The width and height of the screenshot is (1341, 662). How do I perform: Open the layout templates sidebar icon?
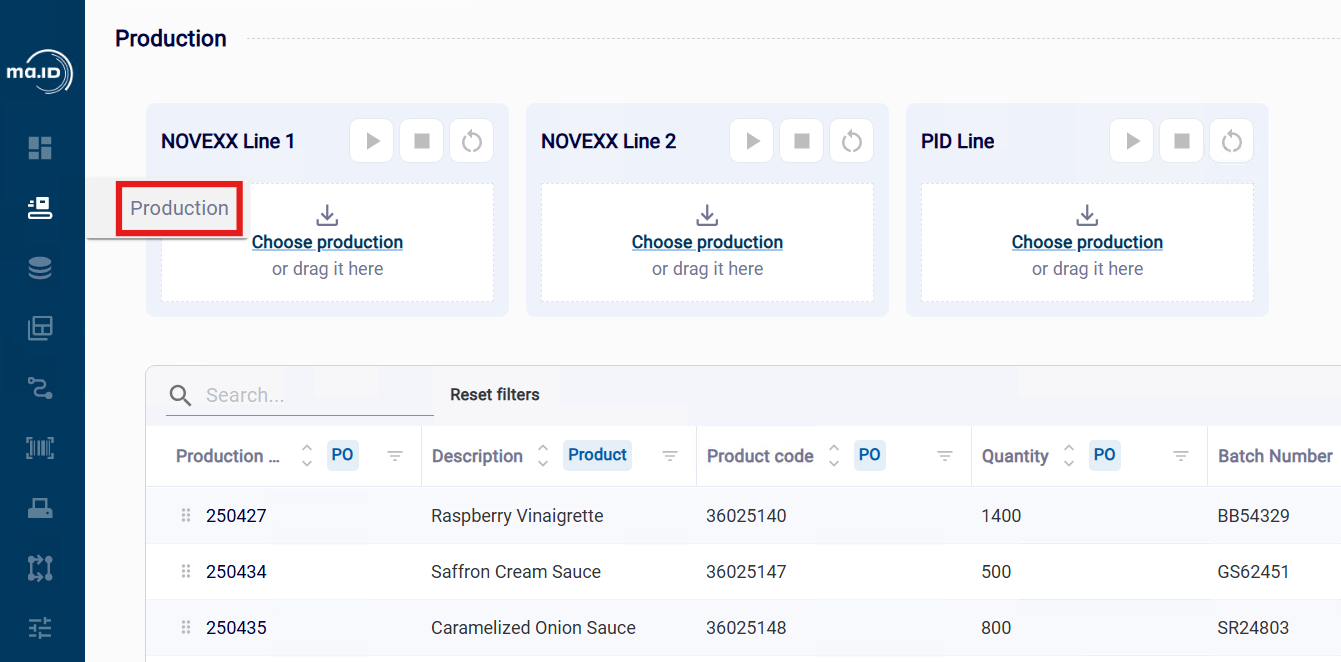(x=40, y=328)
